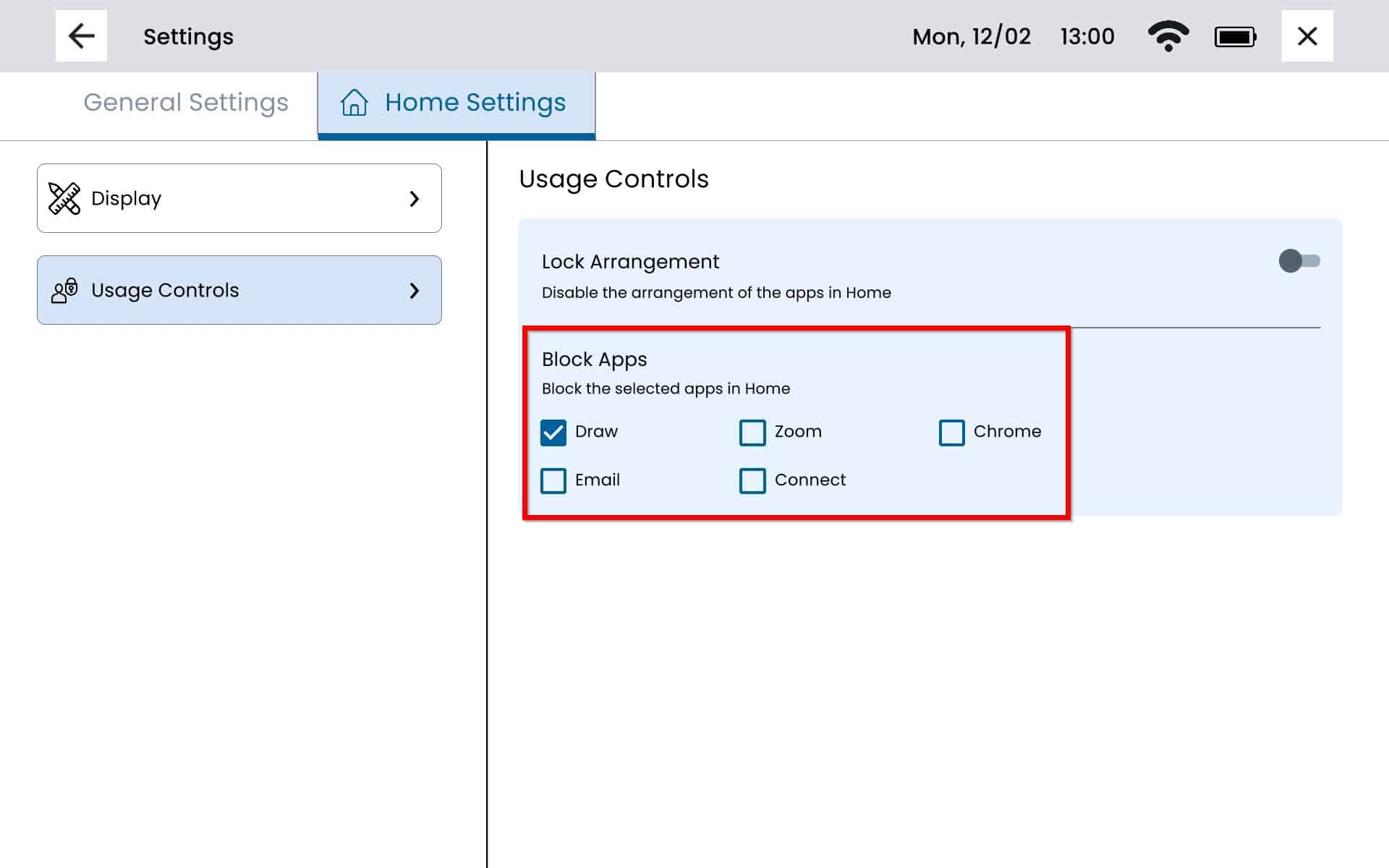Viewport: 1389px width, 868px height.
Task: Open the Home Settings tab
Action: click(475, 103)
